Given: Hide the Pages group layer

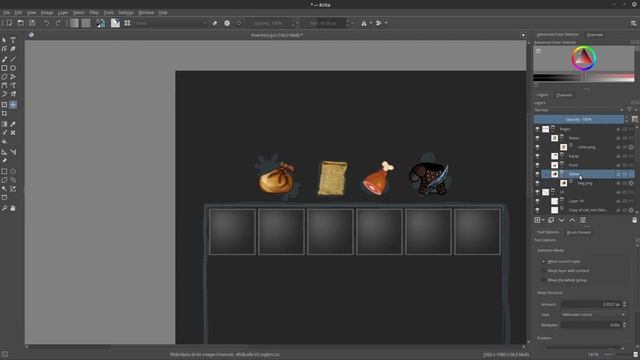Looking at the screenshot, I should click(x=537, y=129).
